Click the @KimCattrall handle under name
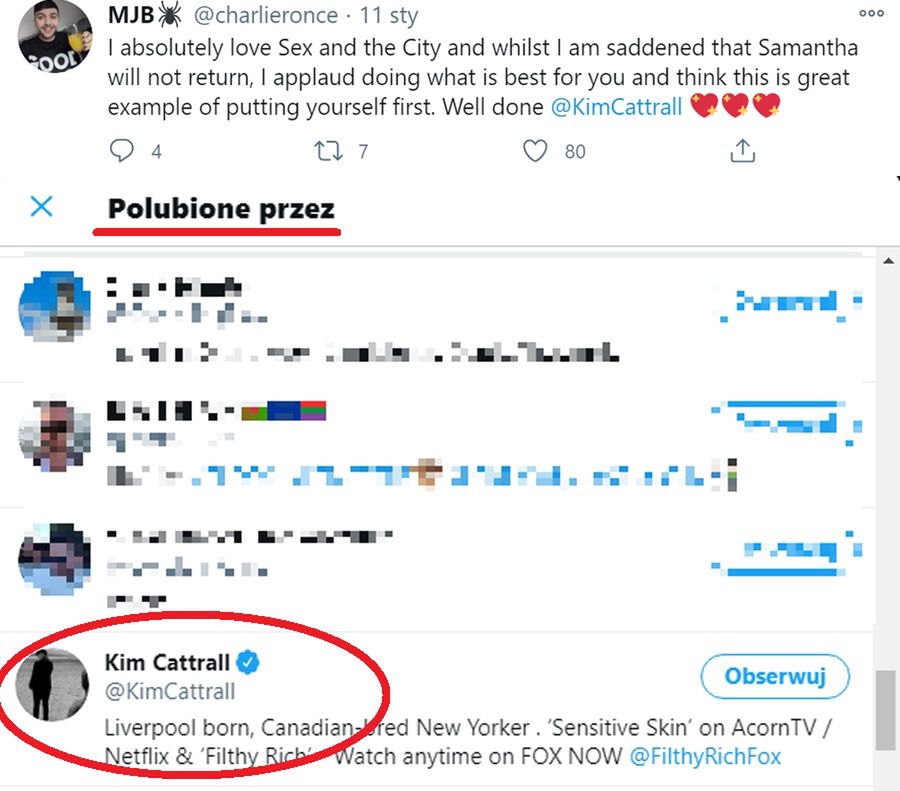This screenshot has width=900, height=791. (x=170, y=691)
